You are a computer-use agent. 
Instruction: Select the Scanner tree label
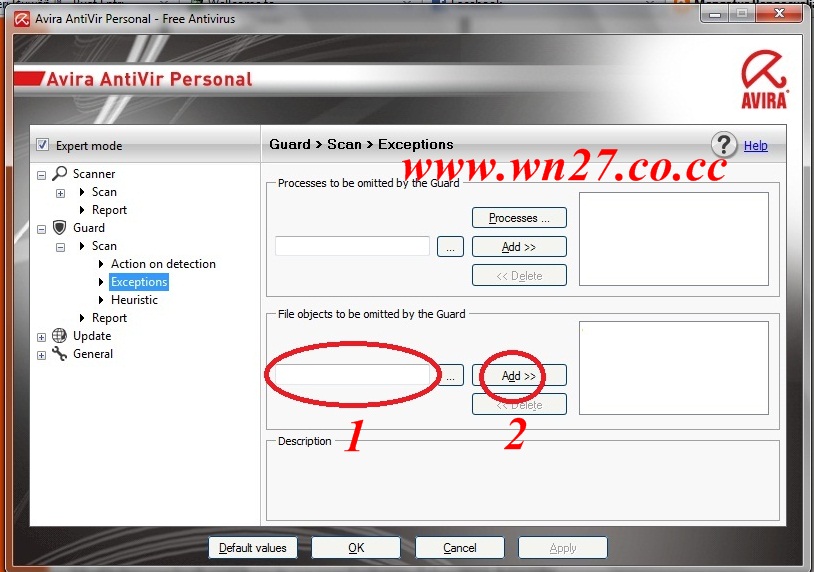94,173
